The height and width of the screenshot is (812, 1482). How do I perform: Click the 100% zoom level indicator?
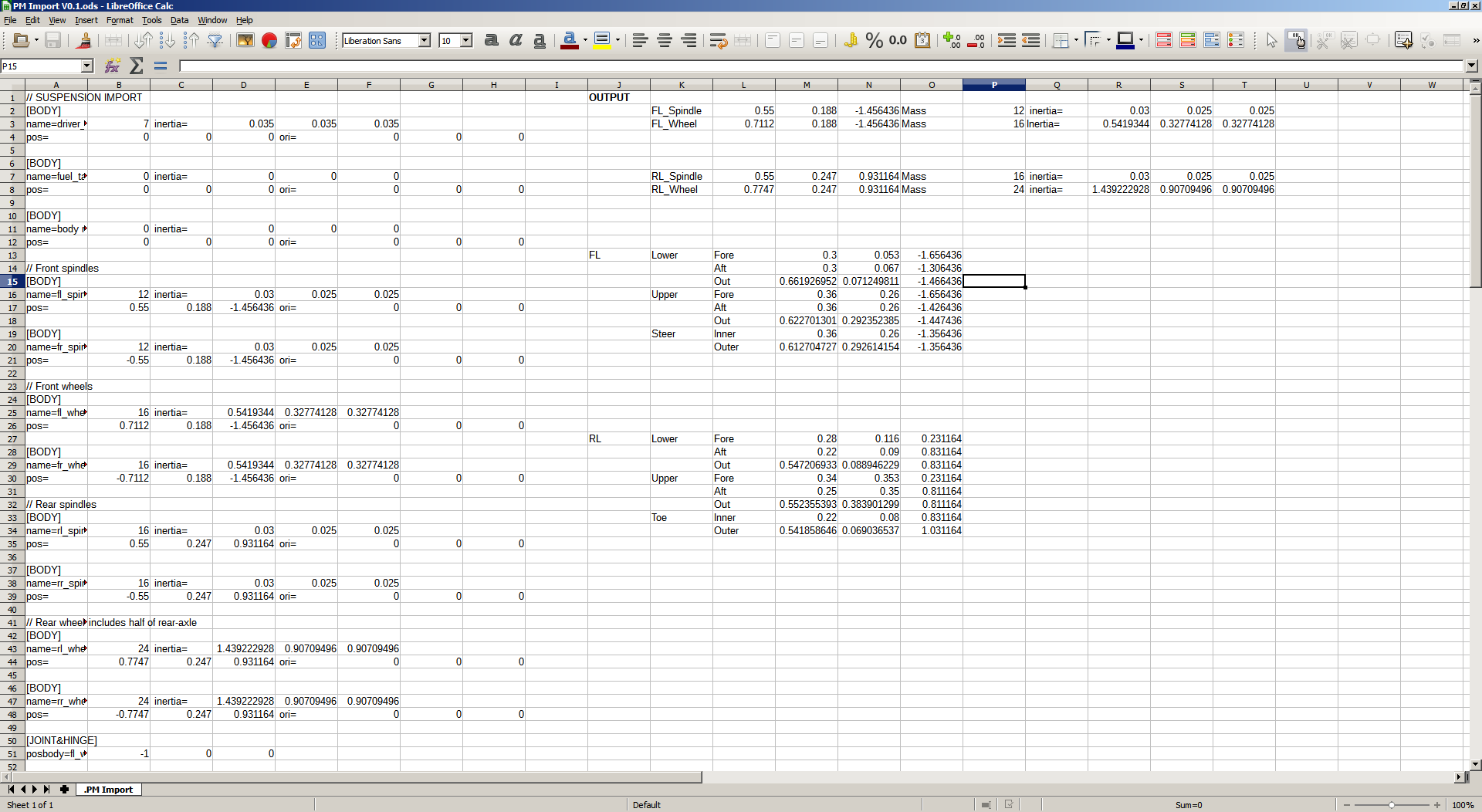pyautogui.click(x=1463, y=805)
